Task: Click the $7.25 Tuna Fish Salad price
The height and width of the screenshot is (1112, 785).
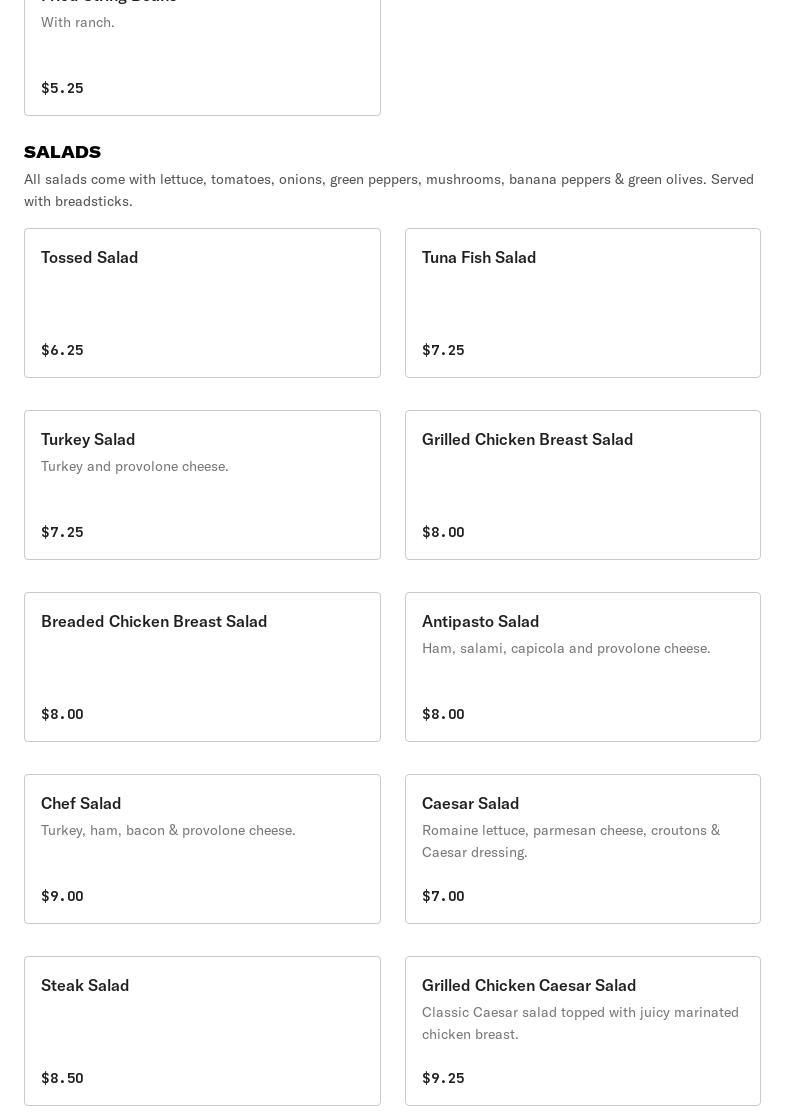Action: (x=443, y=350)
